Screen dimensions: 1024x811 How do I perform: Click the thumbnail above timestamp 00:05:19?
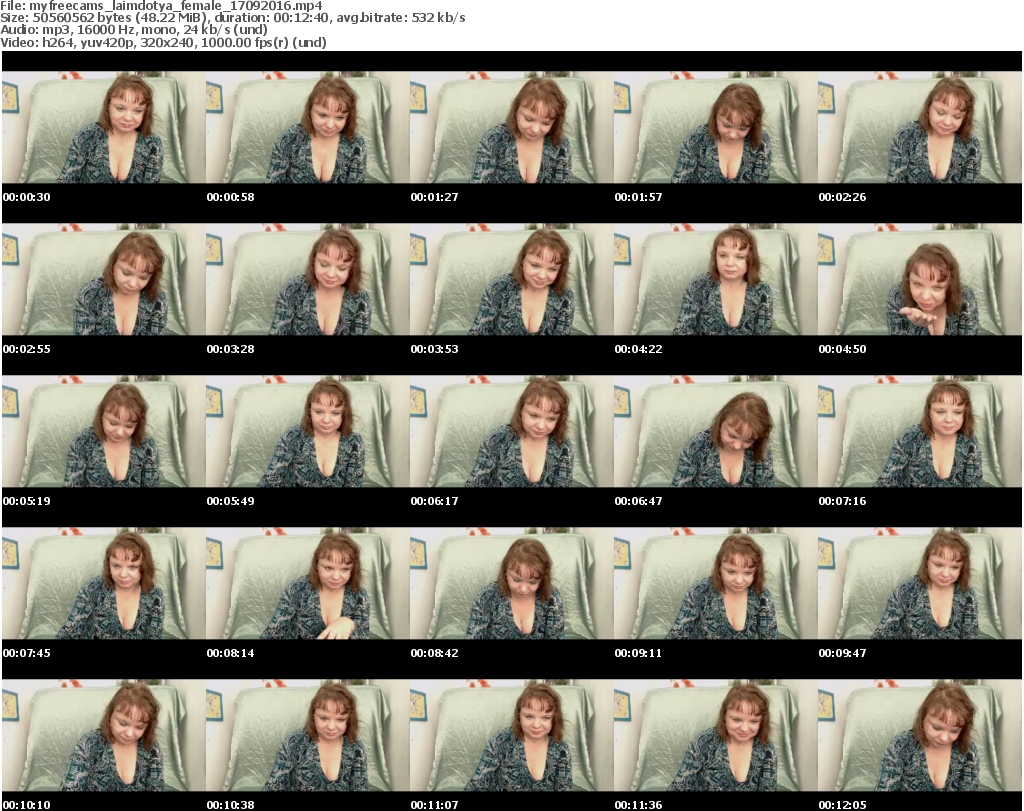(x=103, y=431)
